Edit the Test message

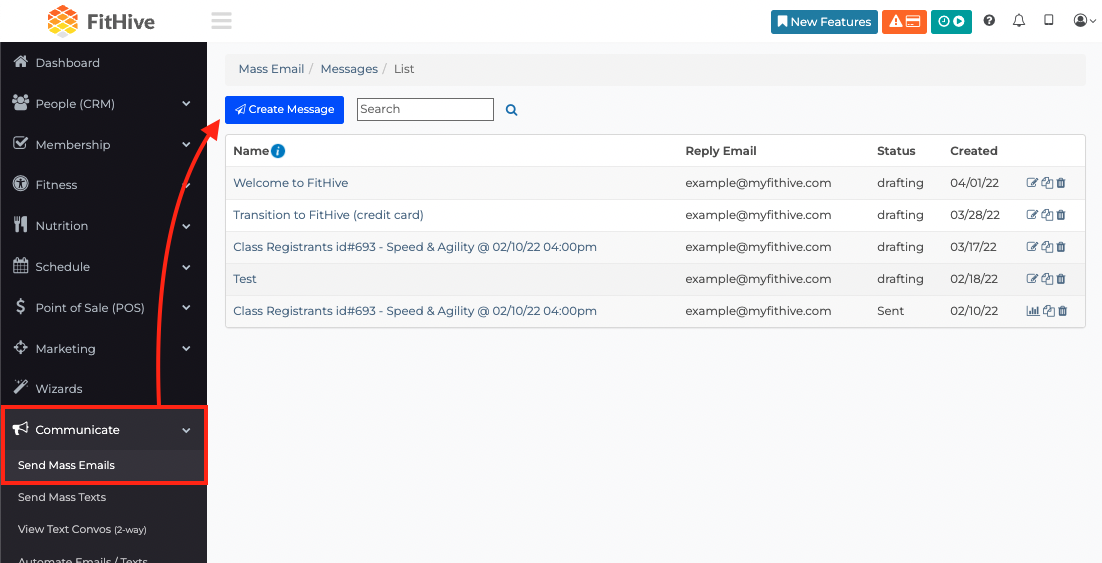(x=1032, y=279)
